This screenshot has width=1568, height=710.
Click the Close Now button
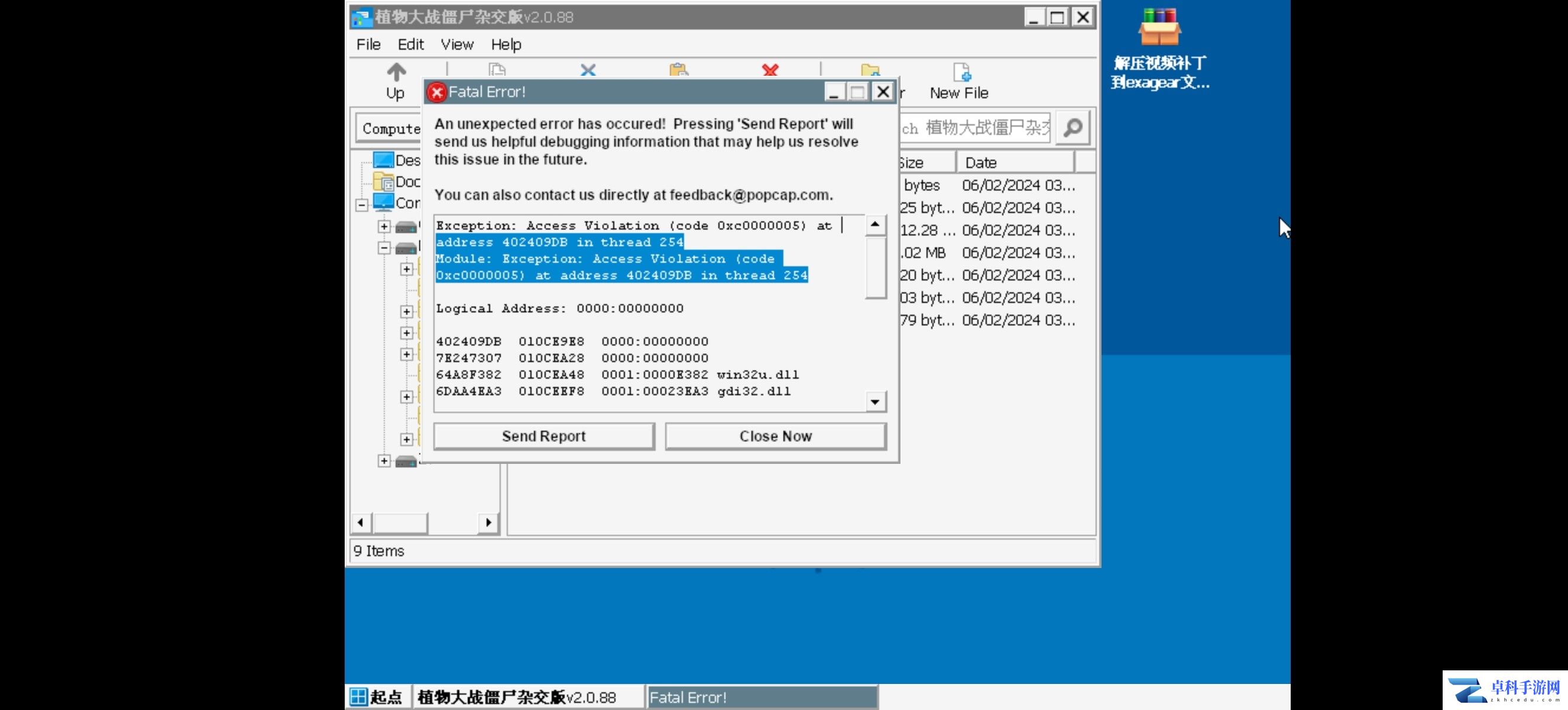pyautogui.click(x=776, y=436)
